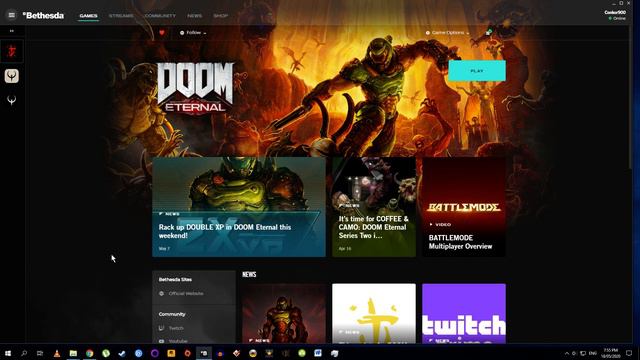Image resolution: width=640 pixels, height=360 pixels.
Task: Expand the game sidebar with double arrows
Action: tap(11, 31)
